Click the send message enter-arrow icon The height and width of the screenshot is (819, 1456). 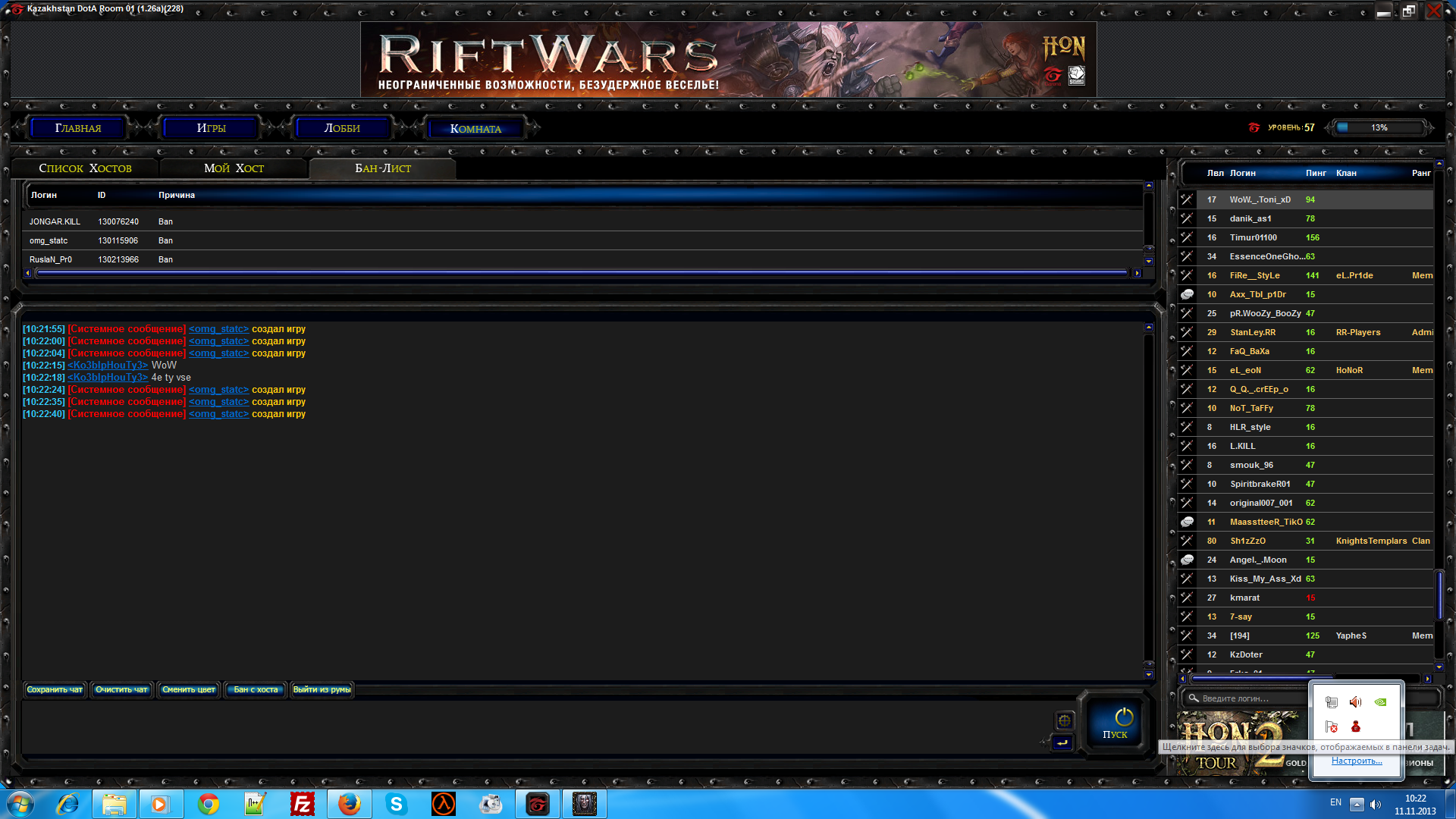pos(1062,742)
